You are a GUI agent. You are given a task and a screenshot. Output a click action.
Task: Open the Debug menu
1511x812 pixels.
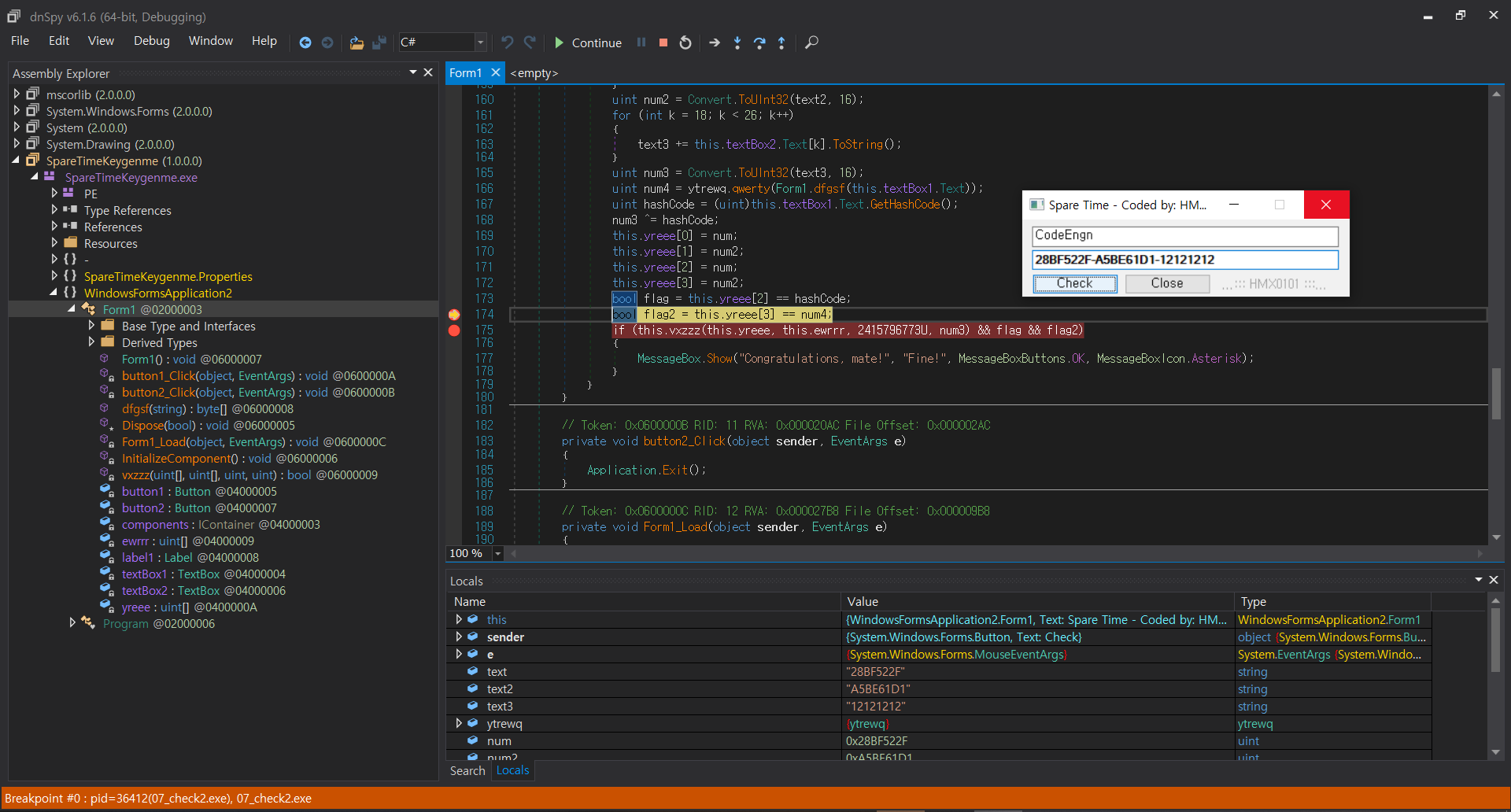(151, 40)
